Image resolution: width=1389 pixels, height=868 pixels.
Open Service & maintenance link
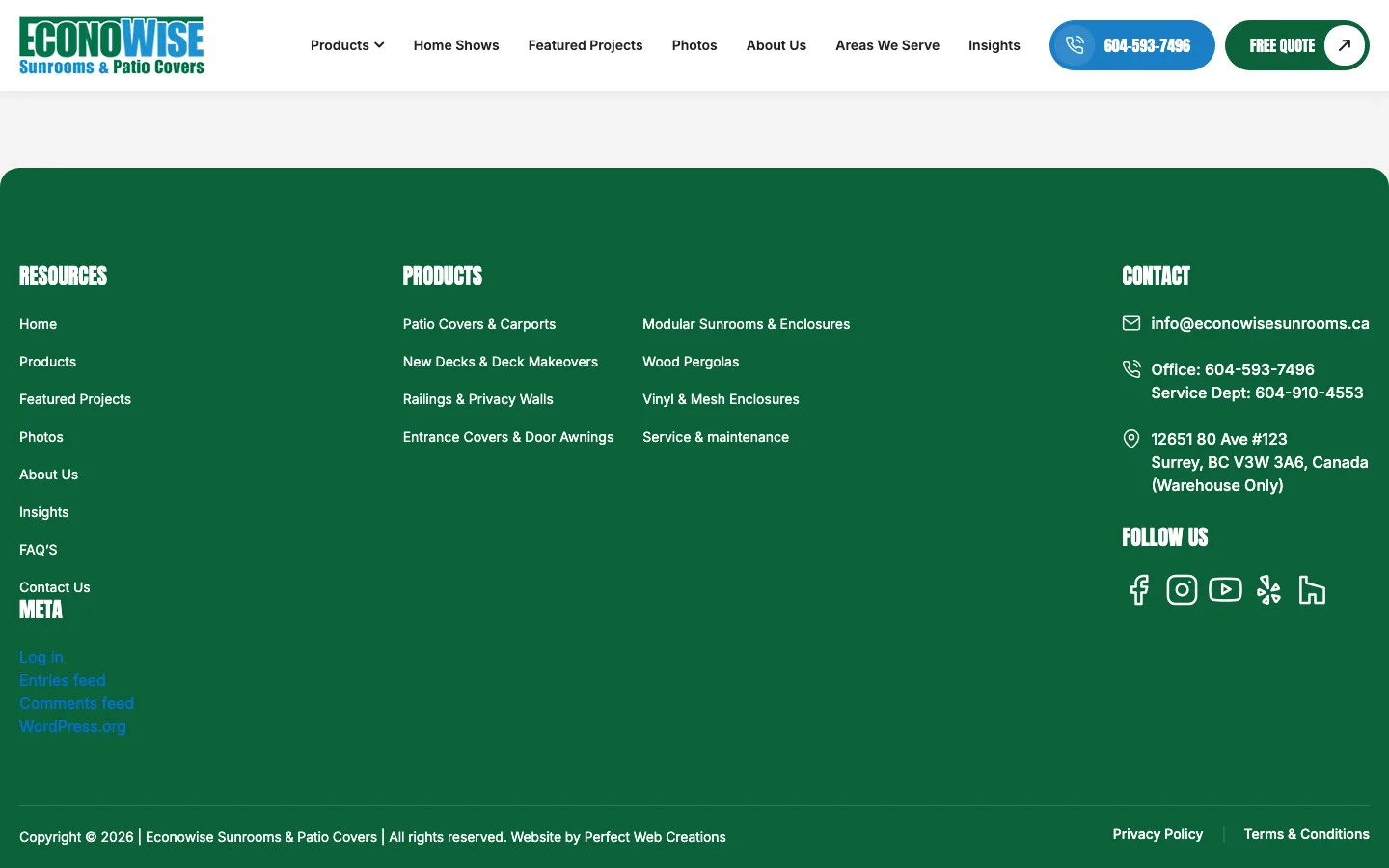pyautogui.click(x=716, y=437)
